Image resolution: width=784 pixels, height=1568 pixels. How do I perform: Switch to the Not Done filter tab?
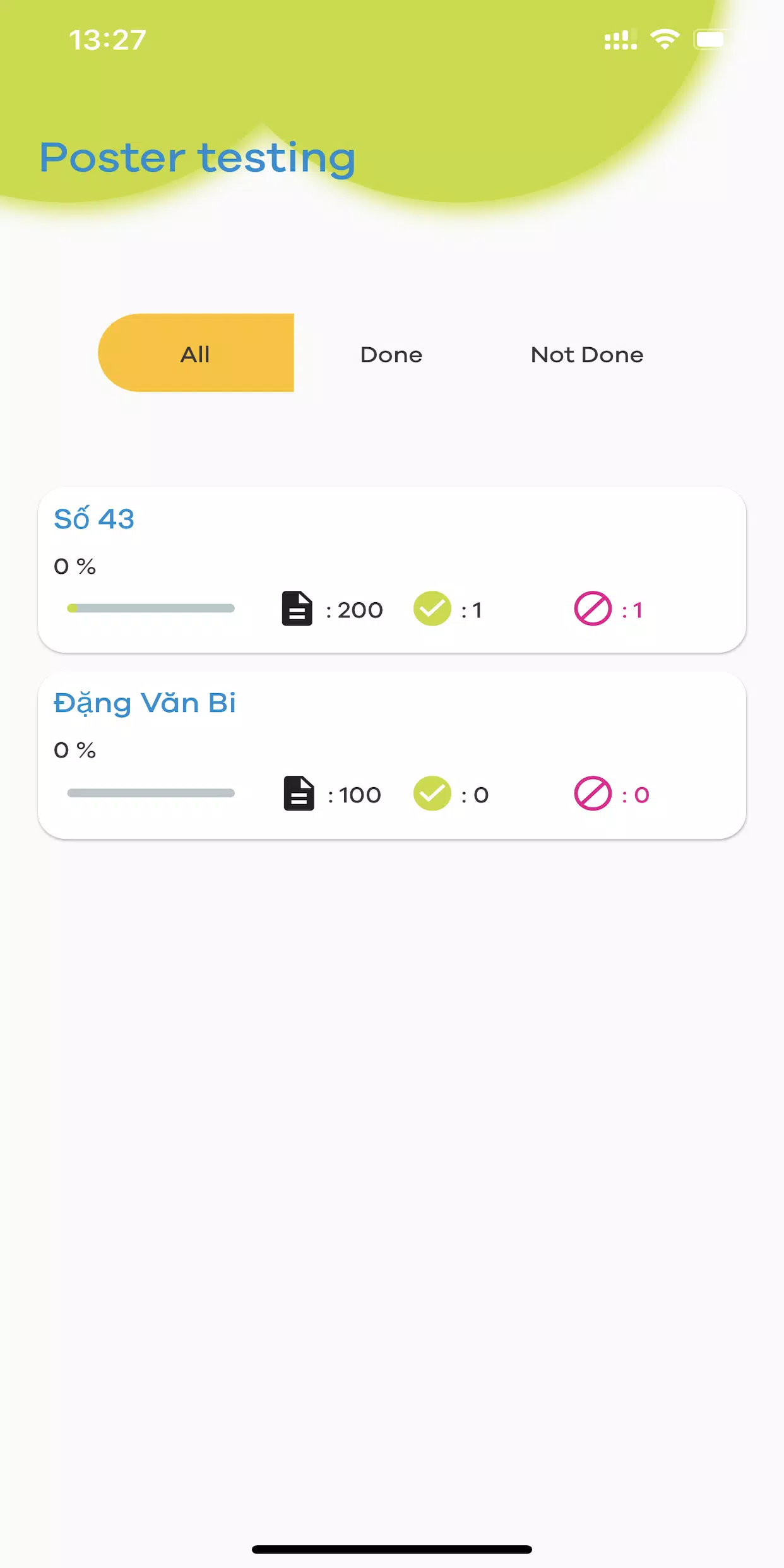587,354
